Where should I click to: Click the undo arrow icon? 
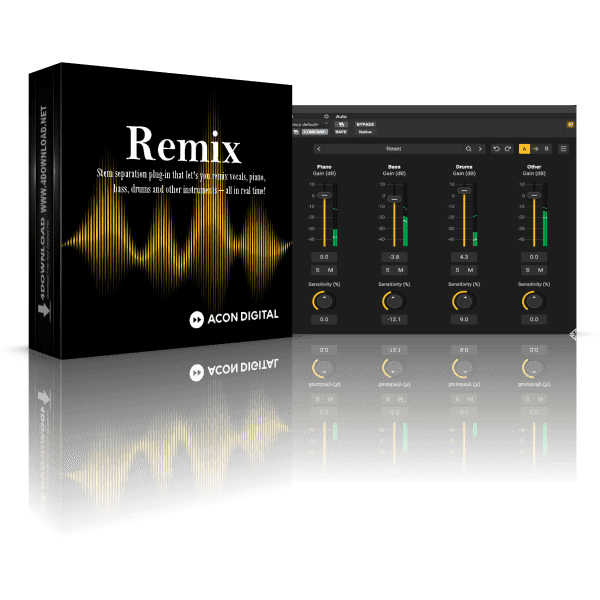click(496, 149)
